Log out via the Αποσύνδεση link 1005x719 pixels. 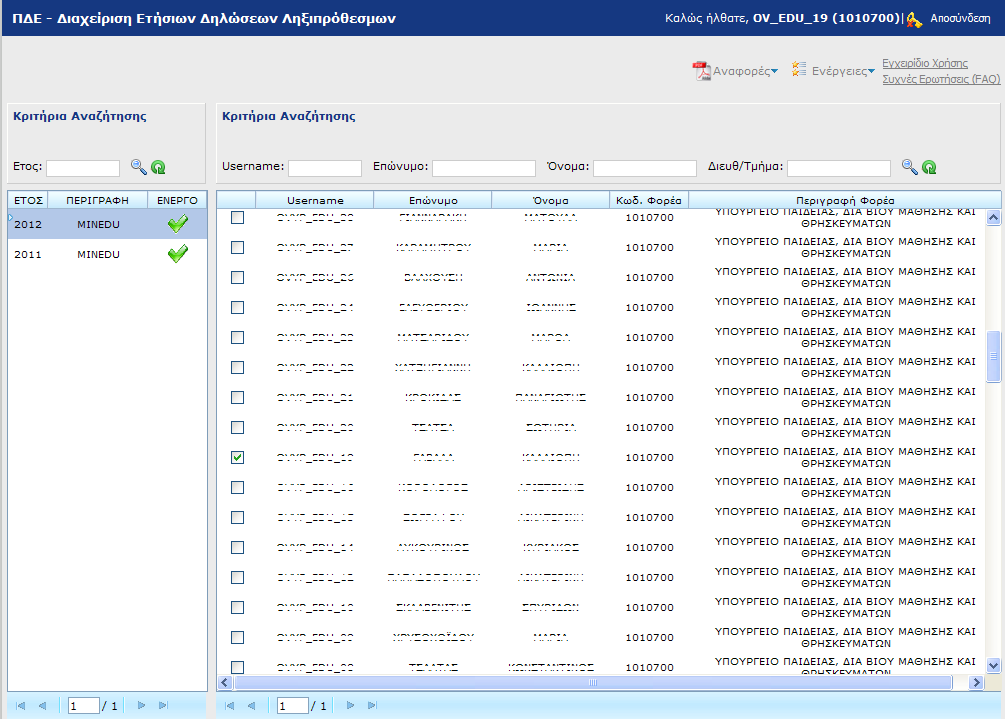click(x=960, y=18)
